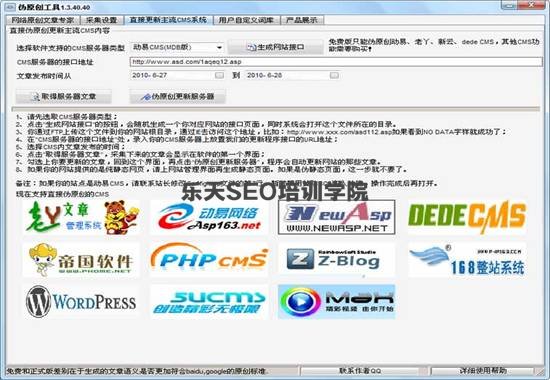Click the 168整站系统 logo
Screen dimensions: 550x380
[x=467, y=260]
